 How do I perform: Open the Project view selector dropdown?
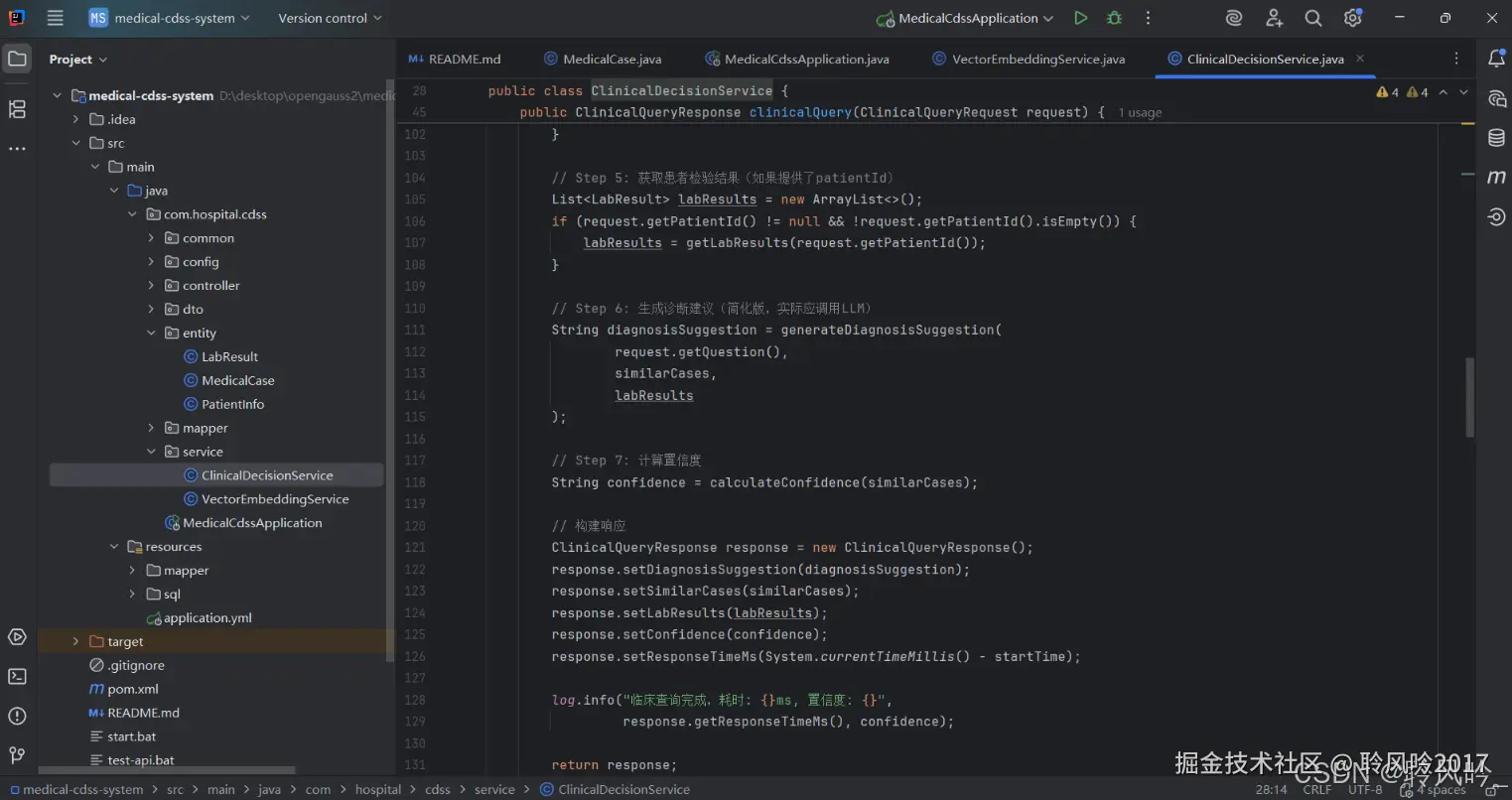[78, 60]
